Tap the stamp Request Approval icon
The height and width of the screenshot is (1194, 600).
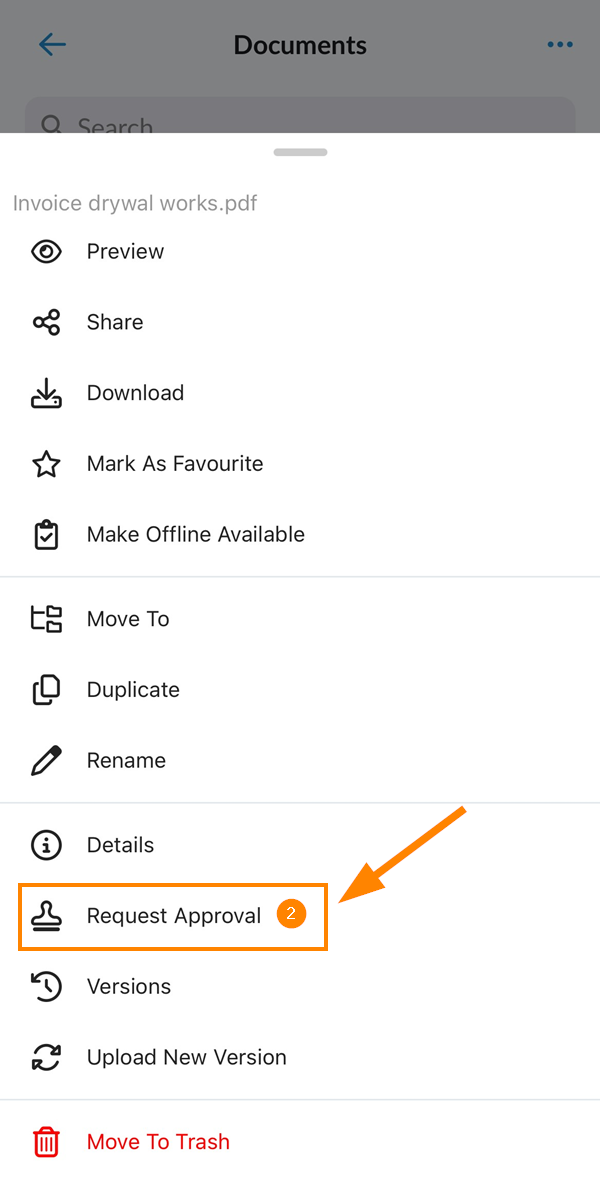pos(46,916)
